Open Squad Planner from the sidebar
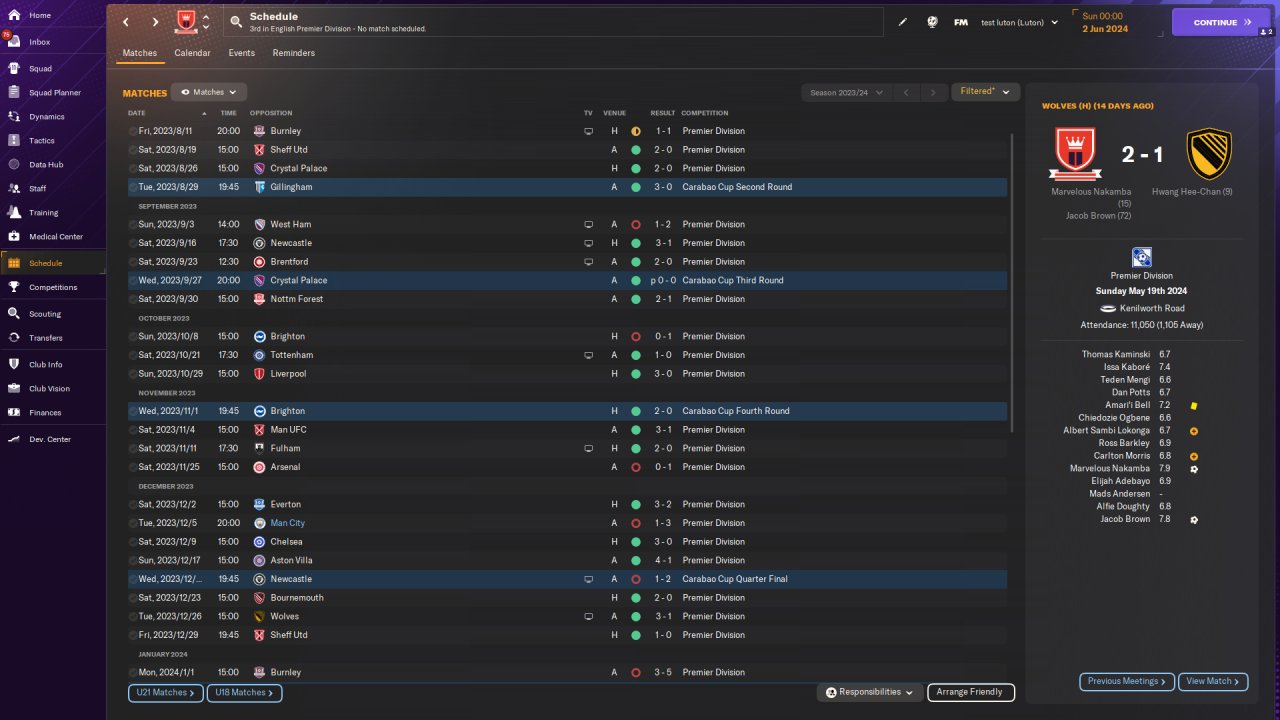The width and height of the screenshot is (1280, 720). point(54,93)
